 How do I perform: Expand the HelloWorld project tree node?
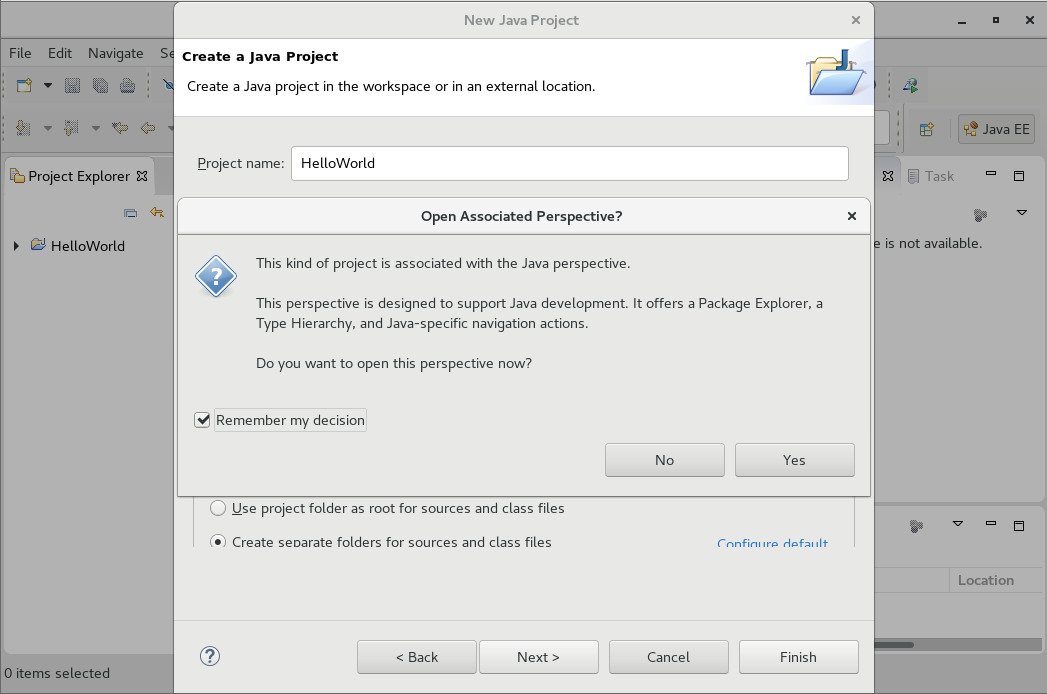click(x=16, y=246)
